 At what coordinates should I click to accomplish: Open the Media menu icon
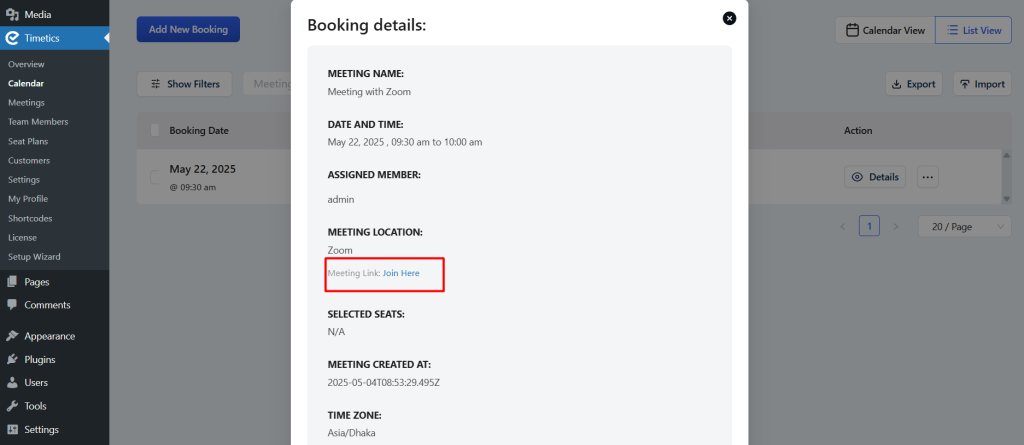point(12,14)
